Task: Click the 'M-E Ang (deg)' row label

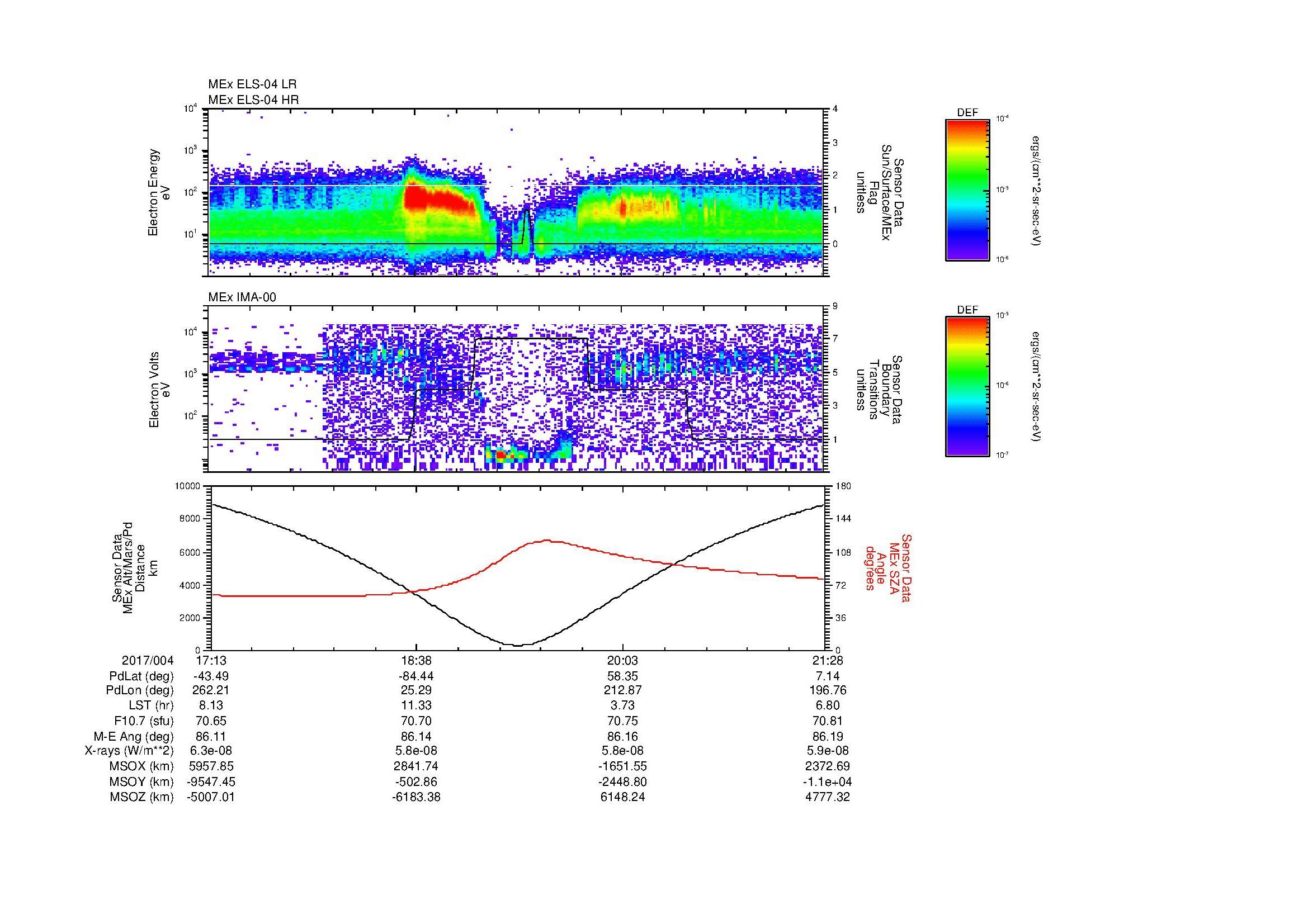Action: point(134,736)
